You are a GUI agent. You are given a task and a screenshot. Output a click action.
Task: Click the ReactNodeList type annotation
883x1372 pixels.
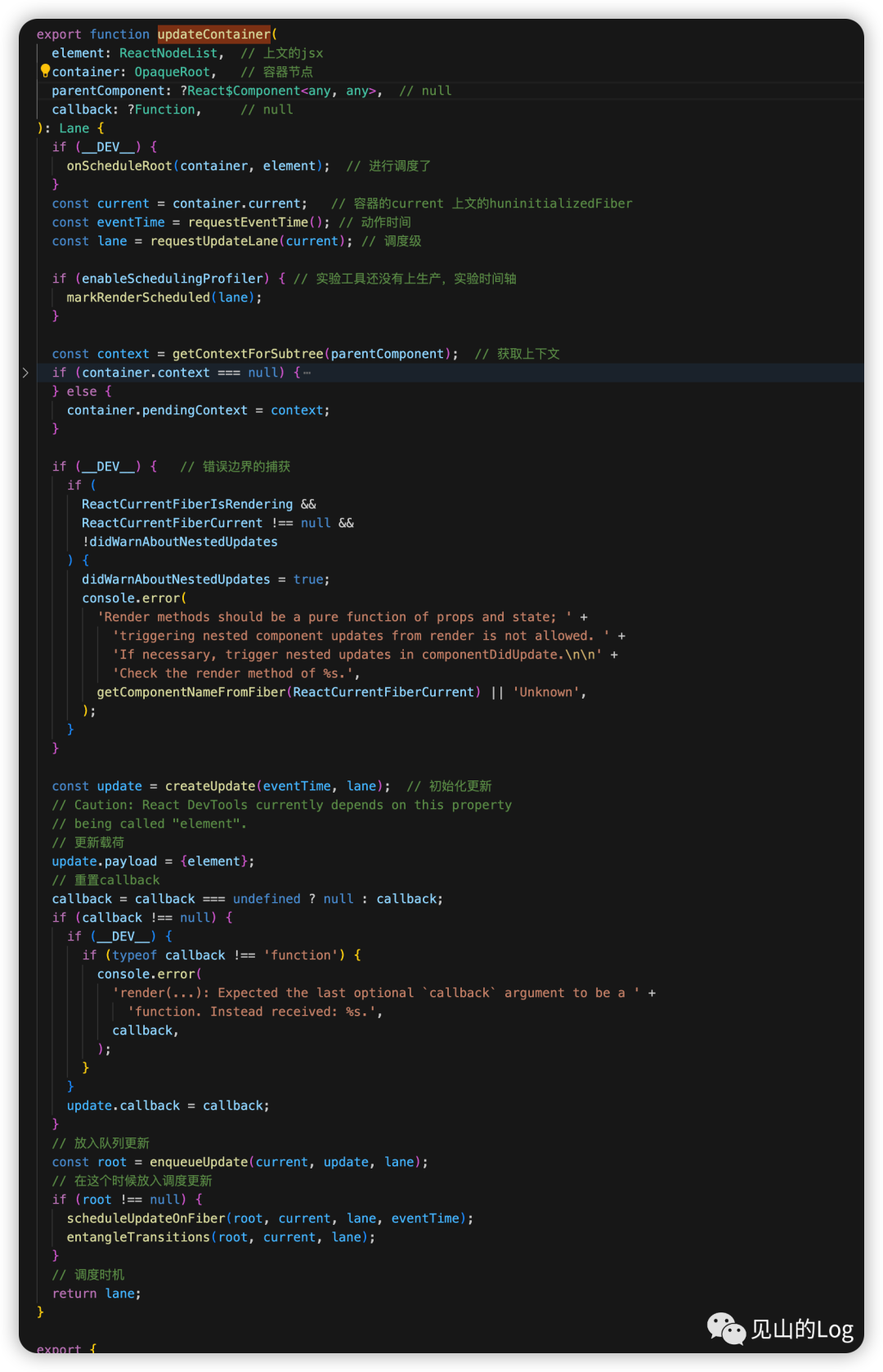(x=168, y=53)
